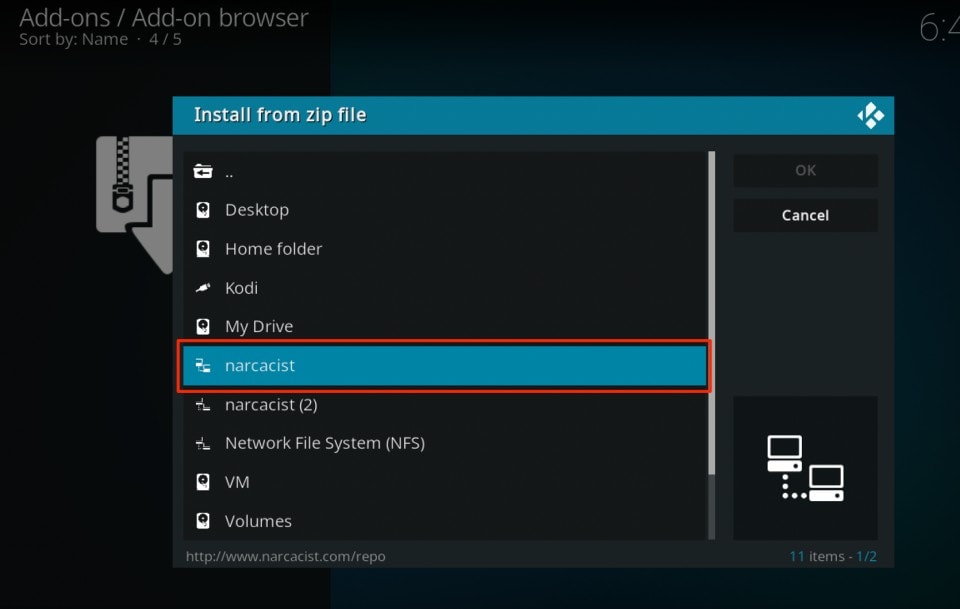
Task: Click the file list vertical scrollbar
Action: tap(711, 345)
